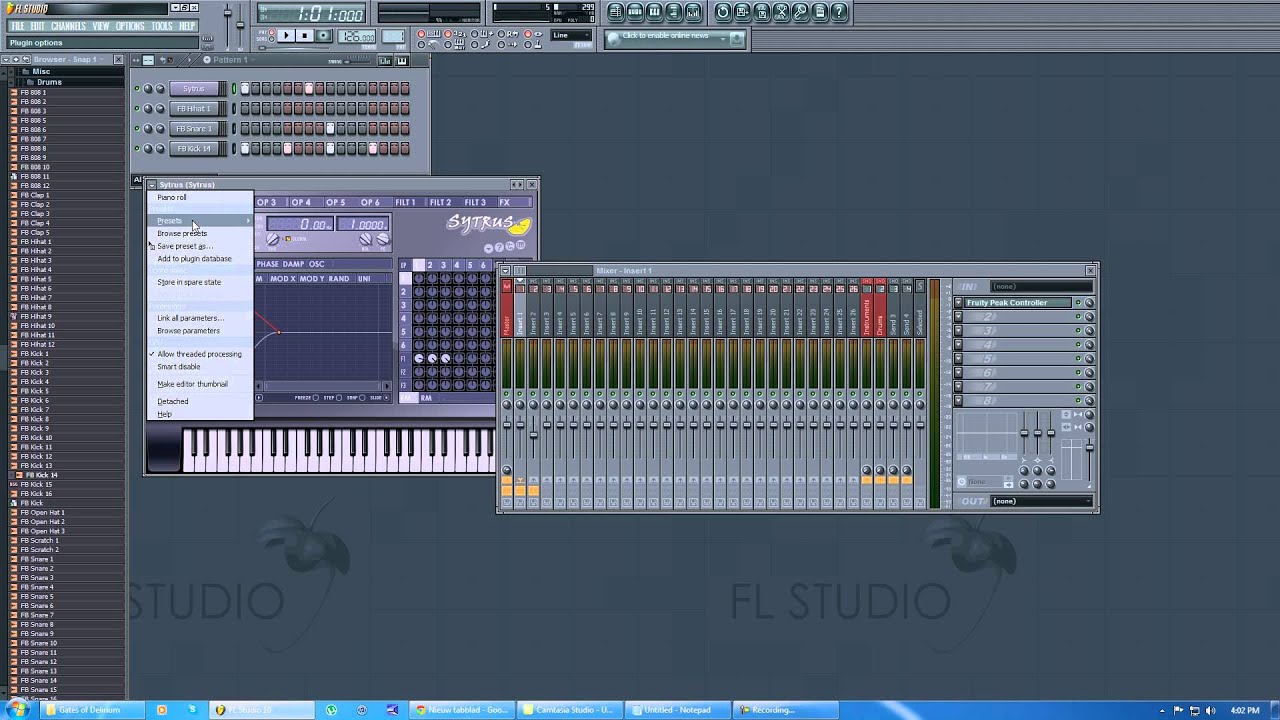The image size is (1280, 720).
Task: Open Gates of Delirium taskbar item
Action: tap(91, 710)
